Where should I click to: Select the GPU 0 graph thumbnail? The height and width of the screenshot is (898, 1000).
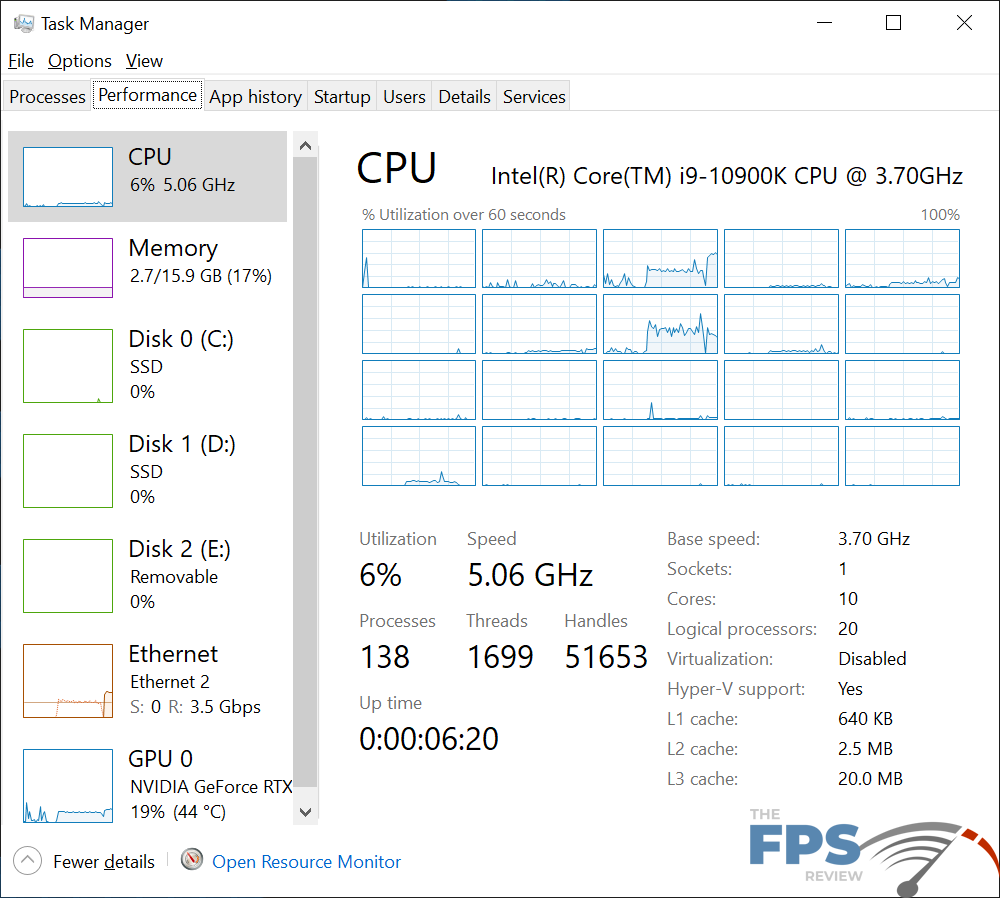click(68, 786)
